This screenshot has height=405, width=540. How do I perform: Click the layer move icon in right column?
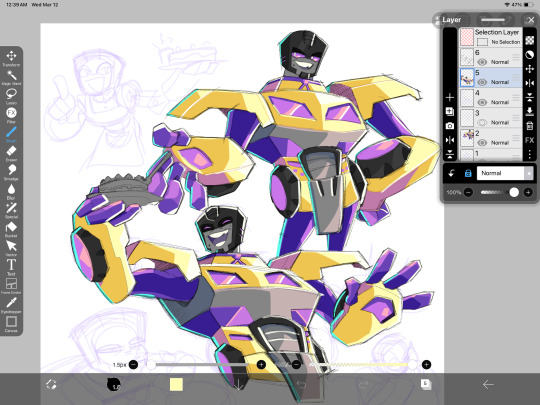pyautogui.click(x=530, y=69)
